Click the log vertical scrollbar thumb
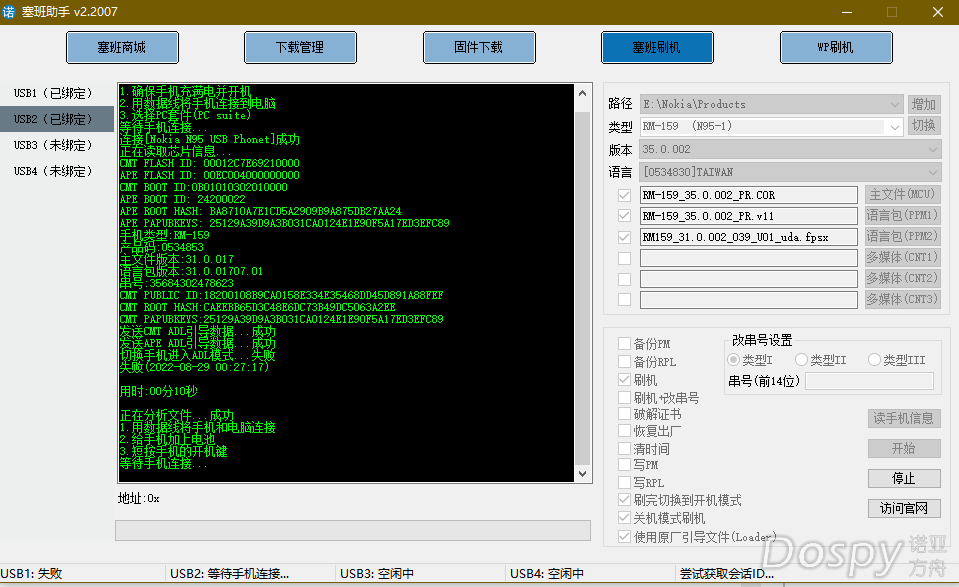 [583, 287]
